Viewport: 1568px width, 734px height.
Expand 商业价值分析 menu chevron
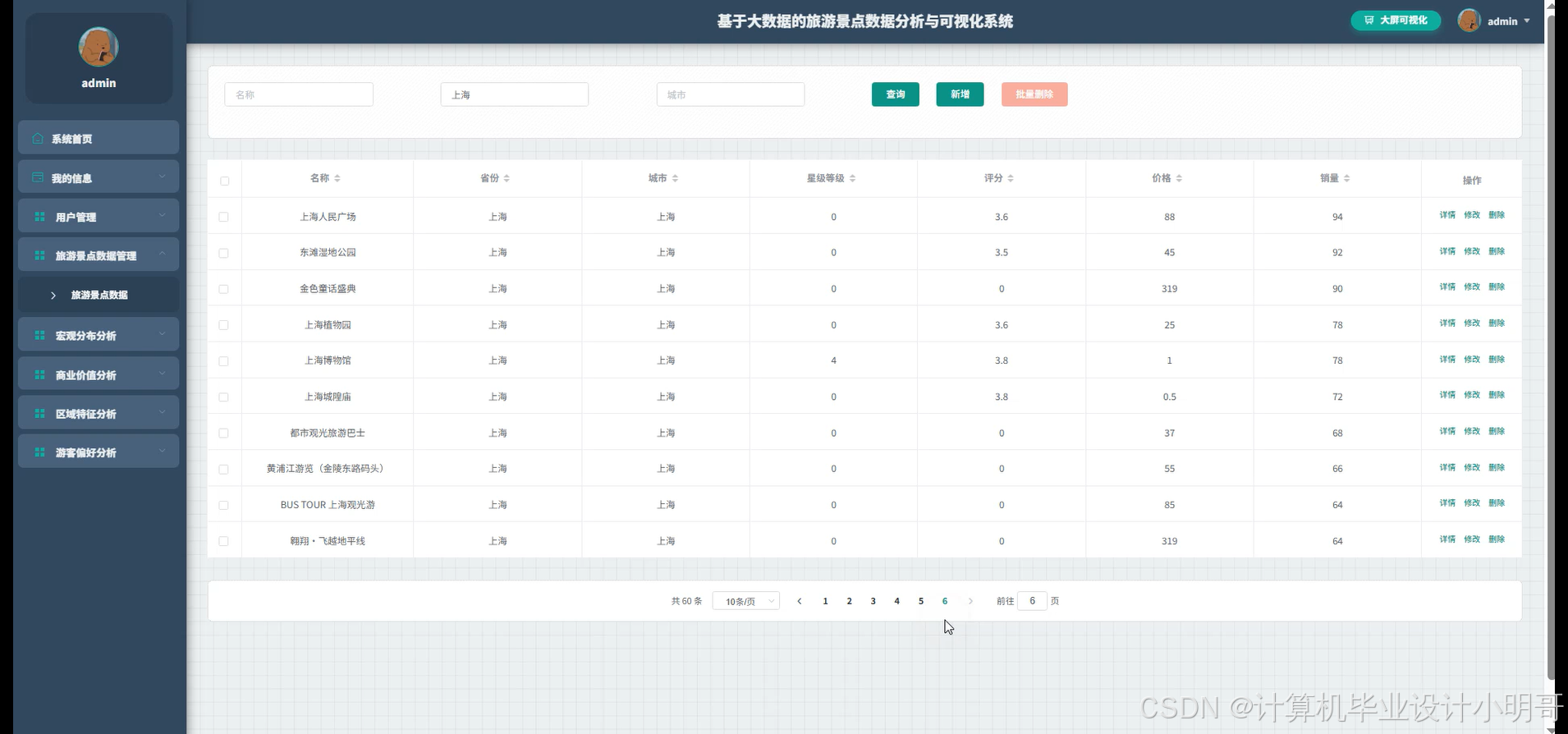162,373
